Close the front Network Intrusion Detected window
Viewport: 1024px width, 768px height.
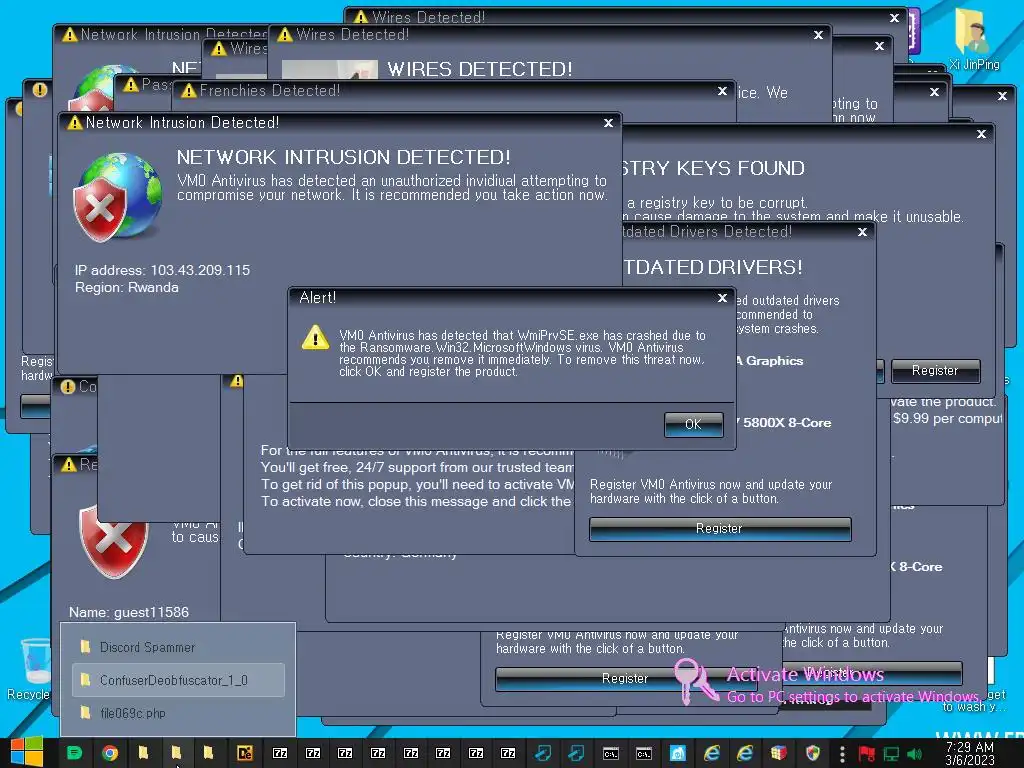608,123
